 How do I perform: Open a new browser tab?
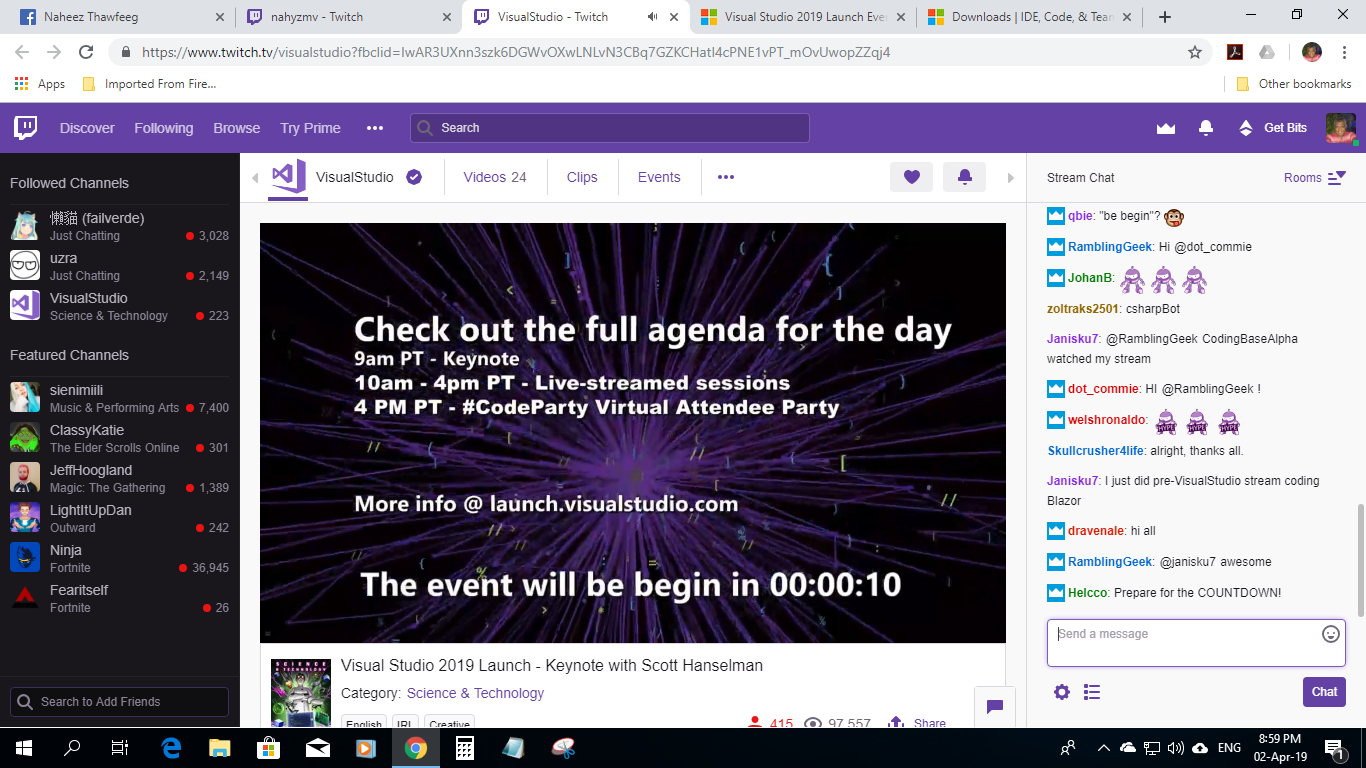tap(1164, 17)
